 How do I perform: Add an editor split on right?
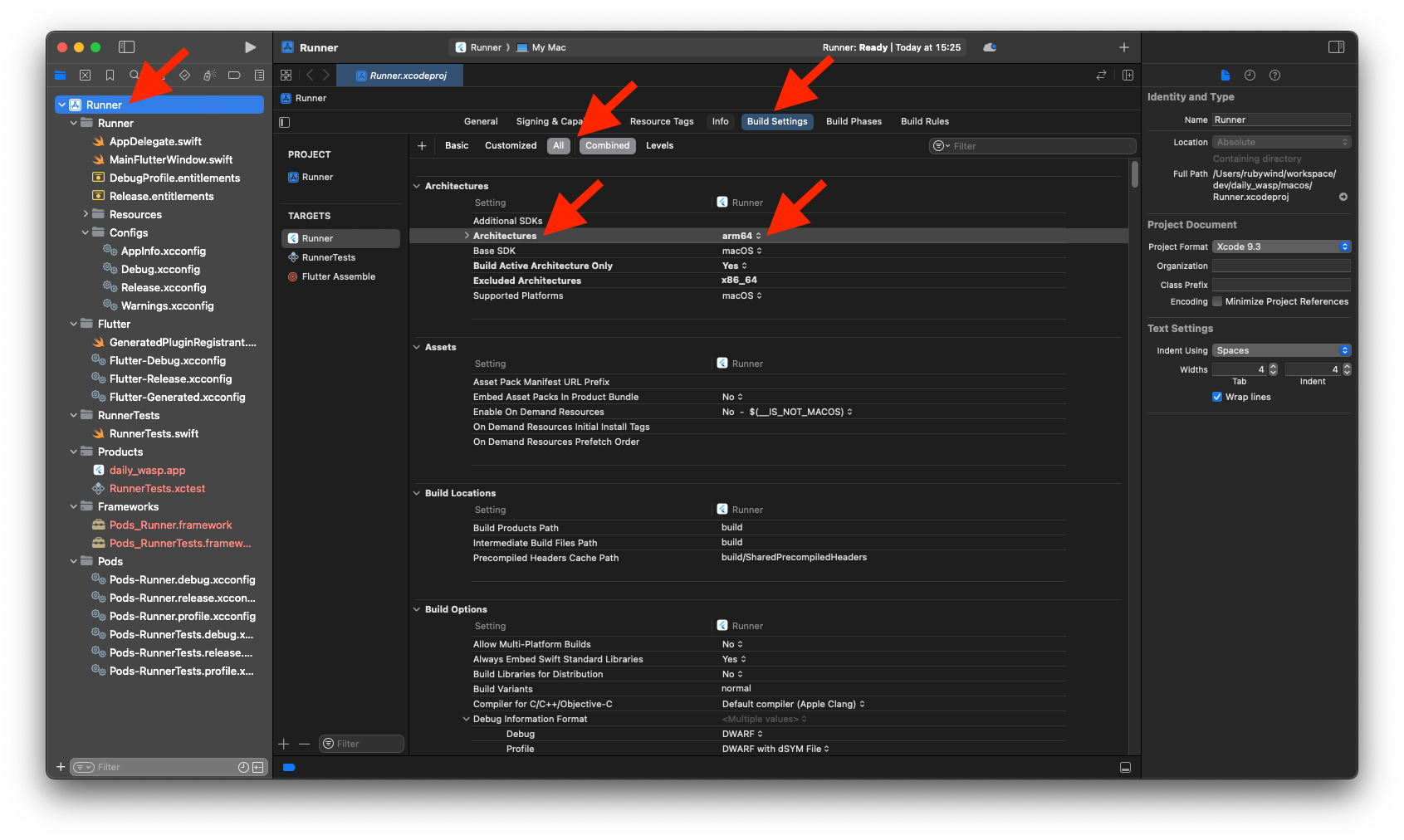1128,75
